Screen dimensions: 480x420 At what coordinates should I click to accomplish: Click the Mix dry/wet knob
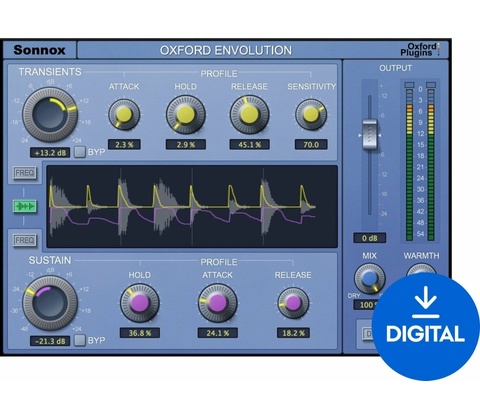[x=369, y=279]
